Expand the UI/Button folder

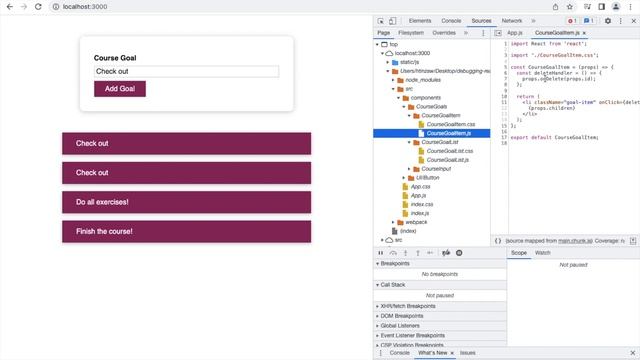(404, 178)
